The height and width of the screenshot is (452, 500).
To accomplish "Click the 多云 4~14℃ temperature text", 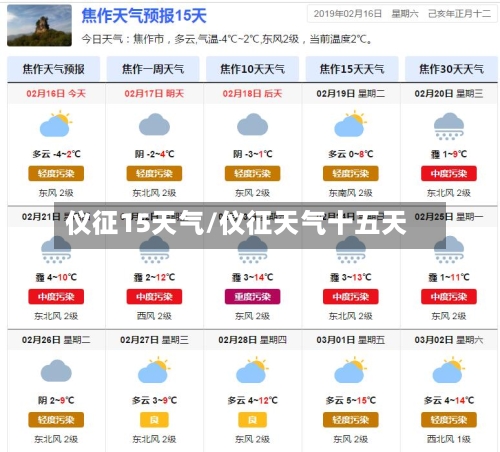I will [449, 400].
